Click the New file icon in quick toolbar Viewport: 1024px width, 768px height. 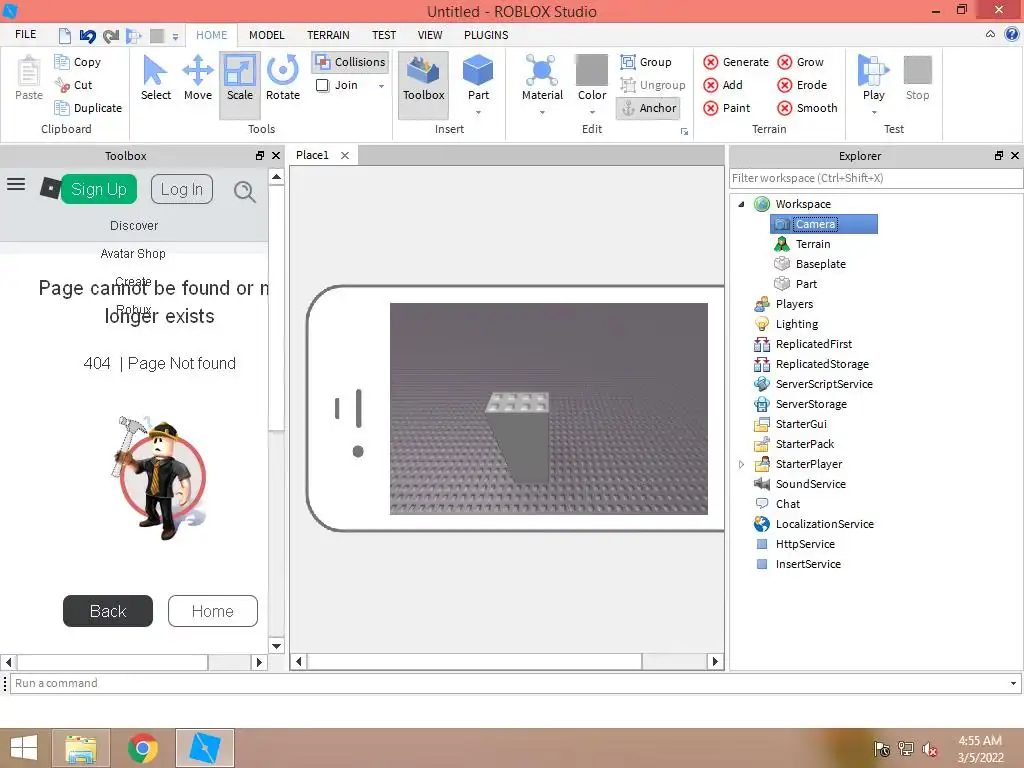(x=65, y=35)
